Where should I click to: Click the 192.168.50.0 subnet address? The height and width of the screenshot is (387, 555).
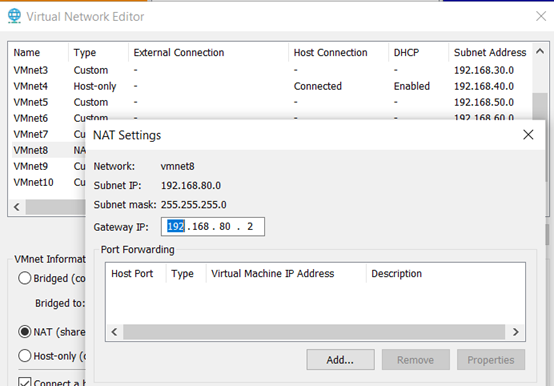(x=484, y=102)
